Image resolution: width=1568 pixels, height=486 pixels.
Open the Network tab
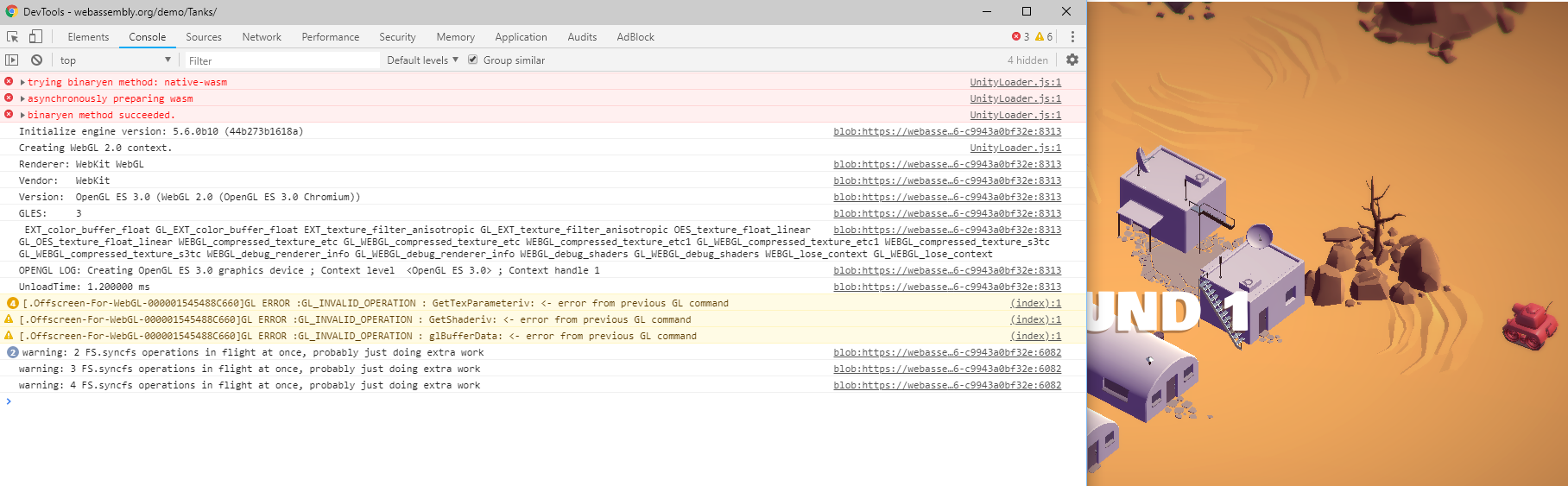[x=262, y=37]
